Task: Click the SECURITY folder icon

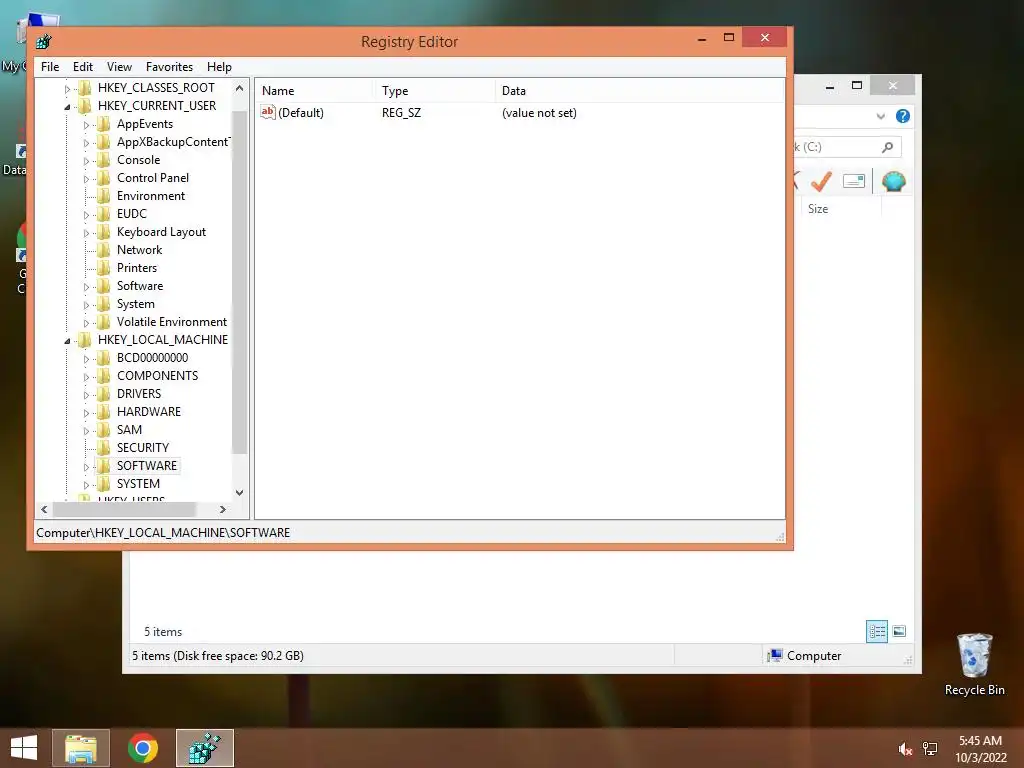Action: [x=104, y=447]
